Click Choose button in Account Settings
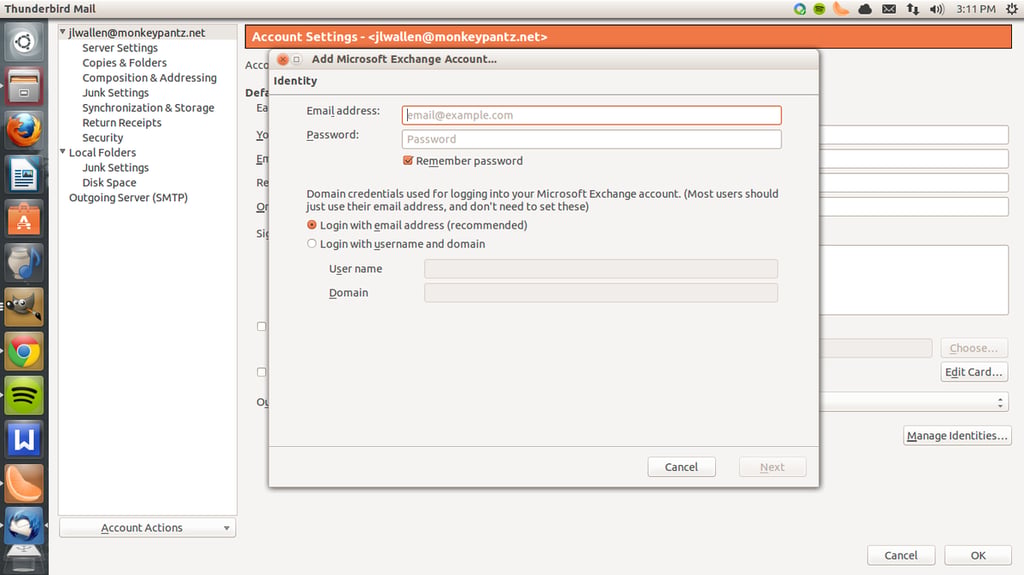1024x575 pixels. 973,348
